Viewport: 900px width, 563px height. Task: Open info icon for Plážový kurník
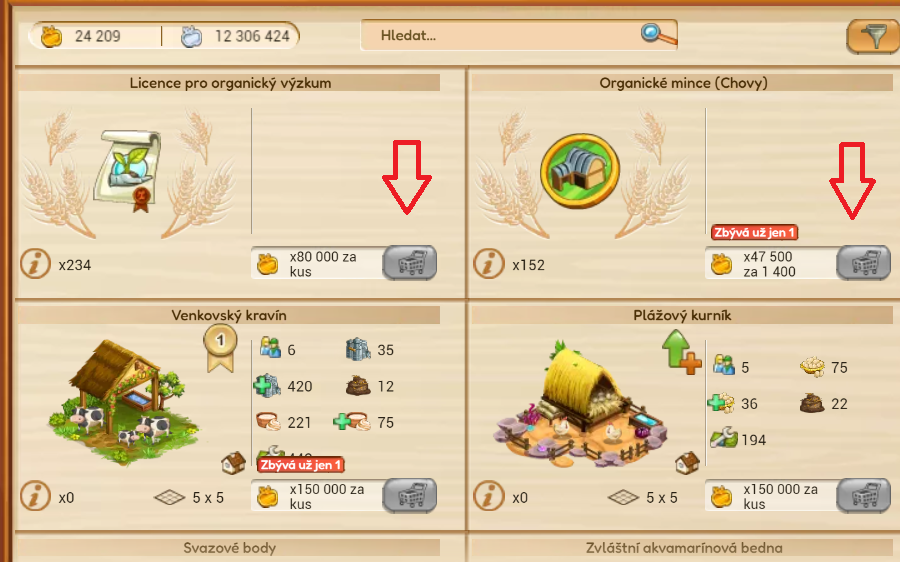point(488,496)
